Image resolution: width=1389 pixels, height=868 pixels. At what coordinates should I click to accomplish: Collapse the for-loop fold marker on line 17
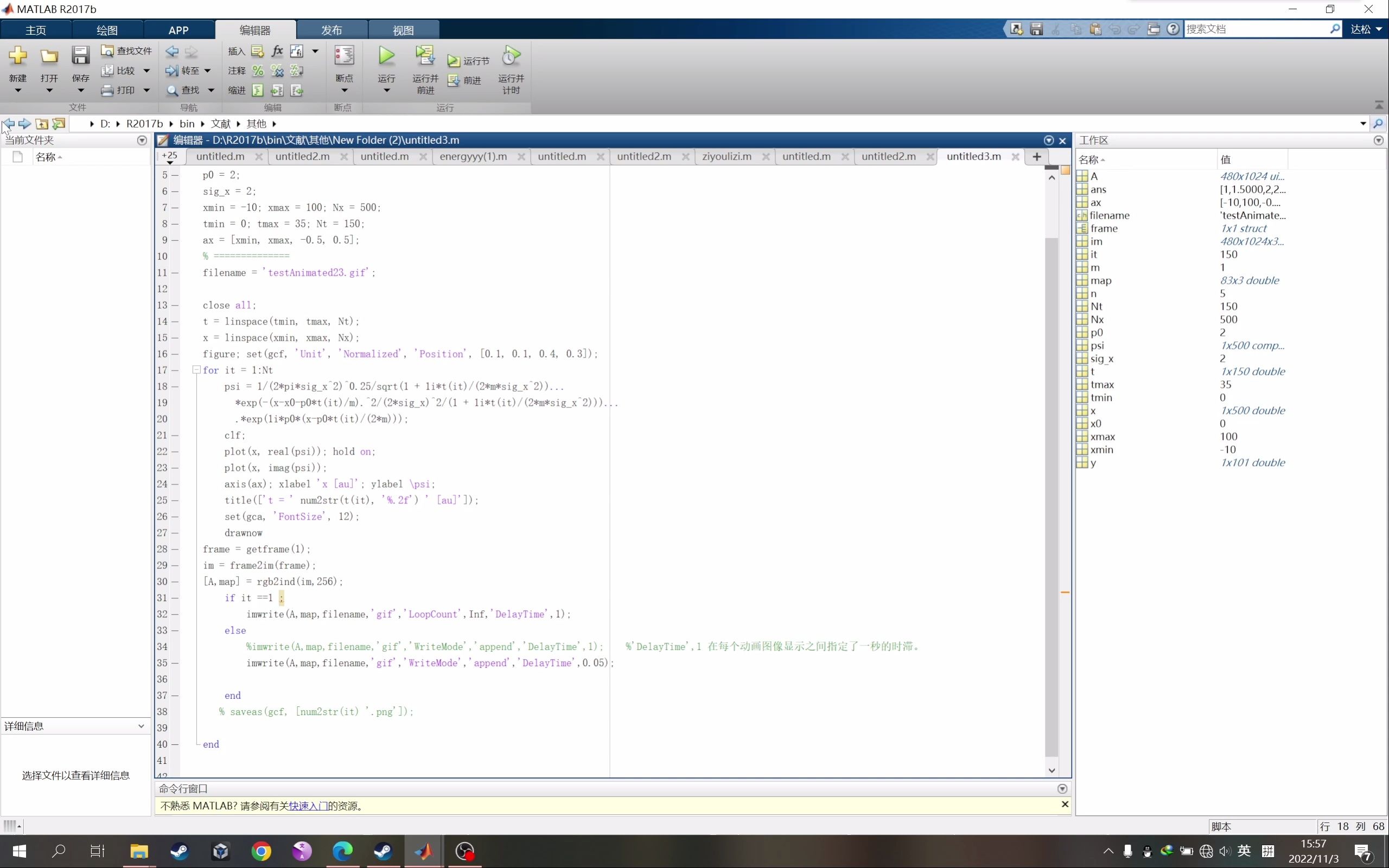pos(196,371)
